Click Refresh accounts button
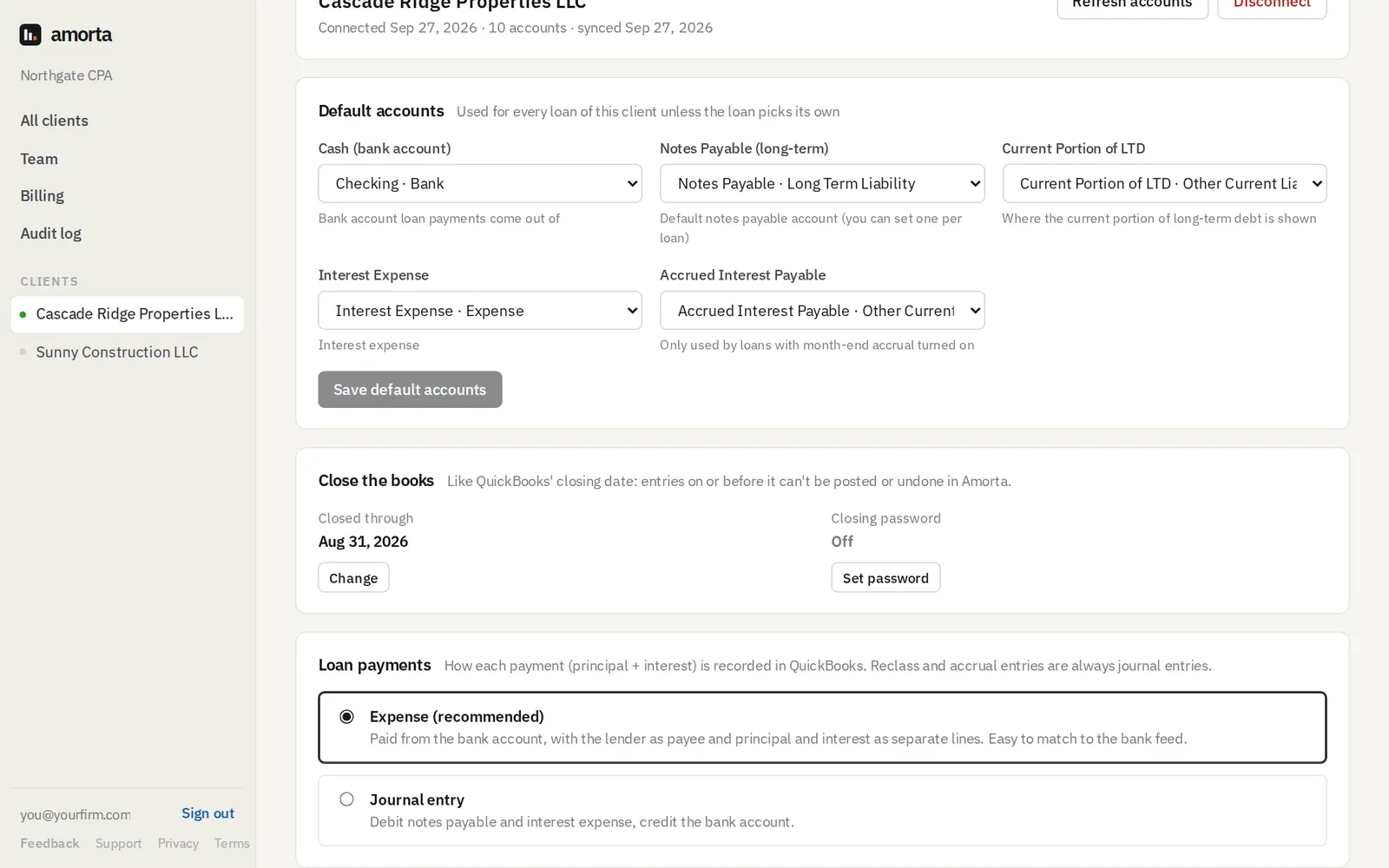 (1132, 5)
